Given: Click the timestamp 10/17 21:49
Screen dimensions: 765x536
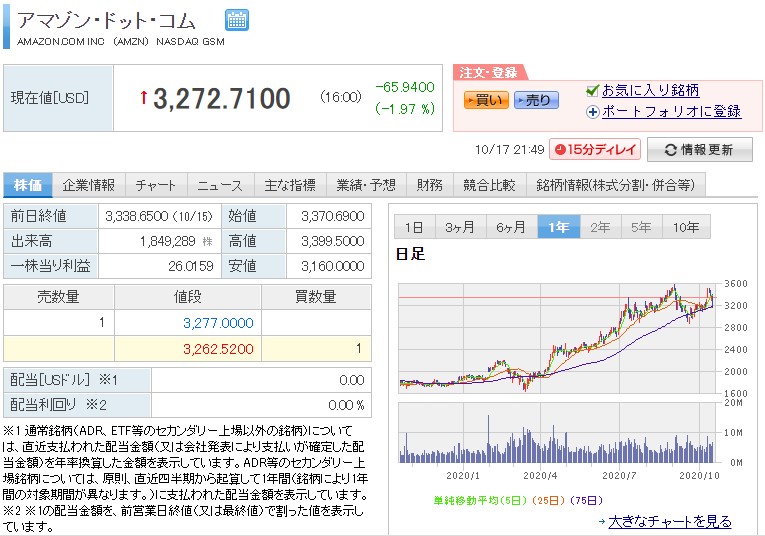Looking at the screenshot, I should 510,150.
